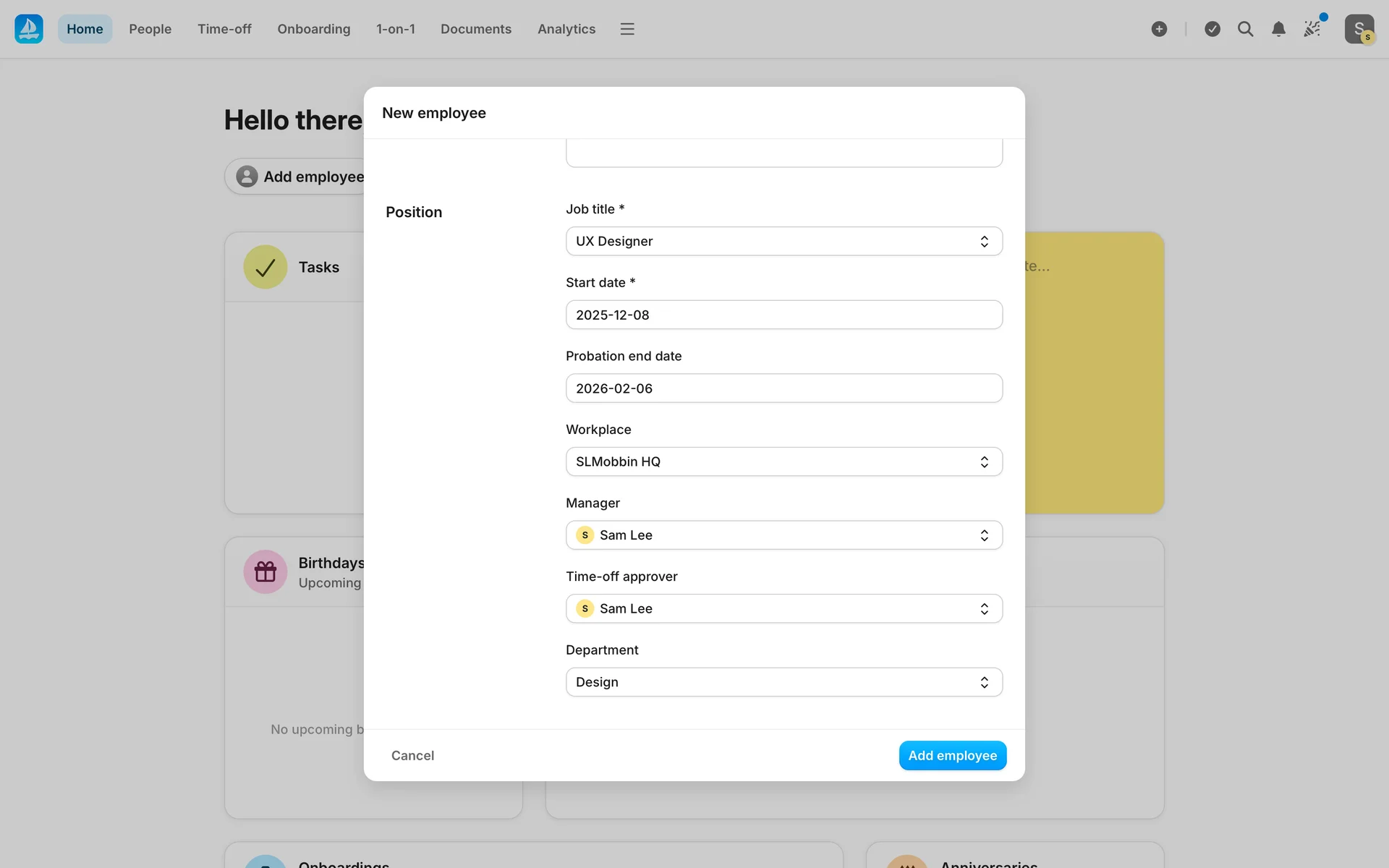Image resolution: width=1389 pixels, height=868 pixels.
Task: Open the checkmark tasks icon in header
Action: [x=1212, y=29]
